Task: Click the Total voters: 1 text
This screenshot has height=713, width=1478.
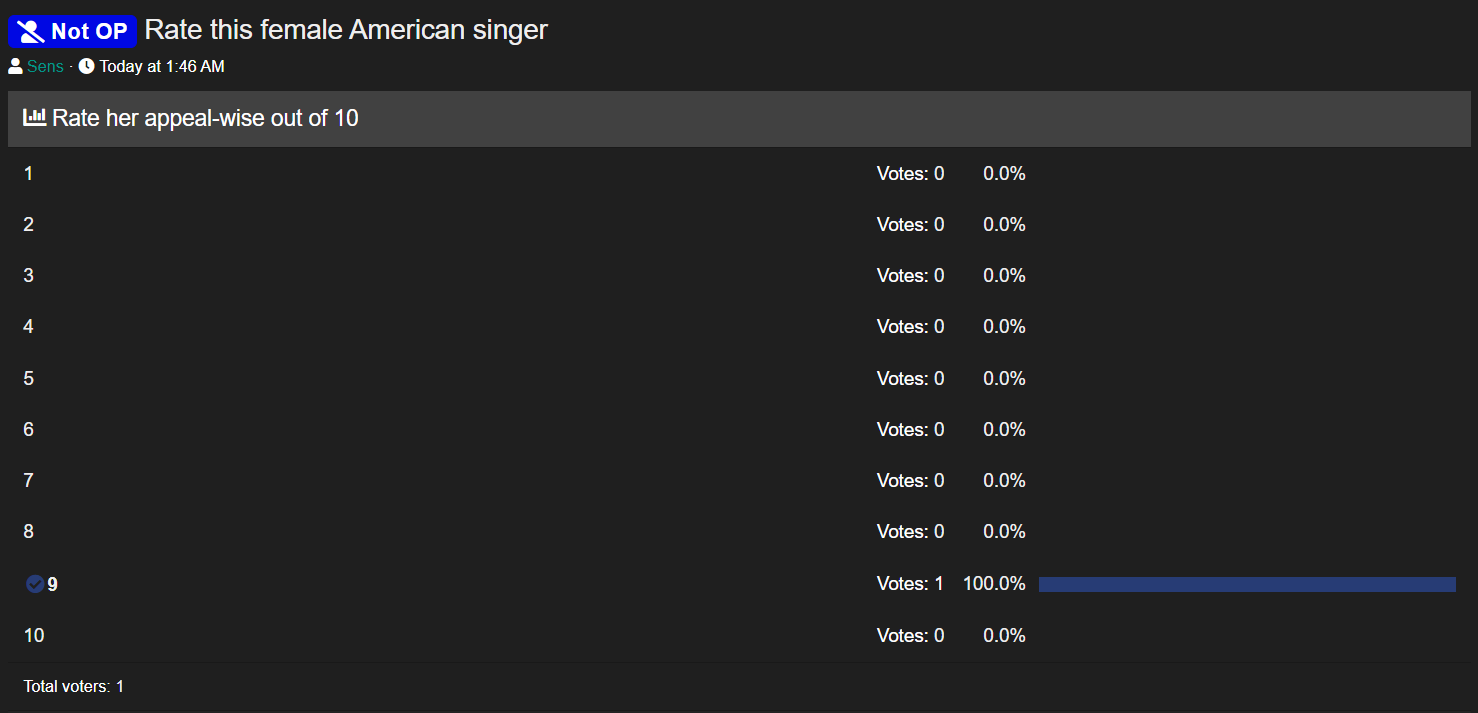Action: pos(74,687)
